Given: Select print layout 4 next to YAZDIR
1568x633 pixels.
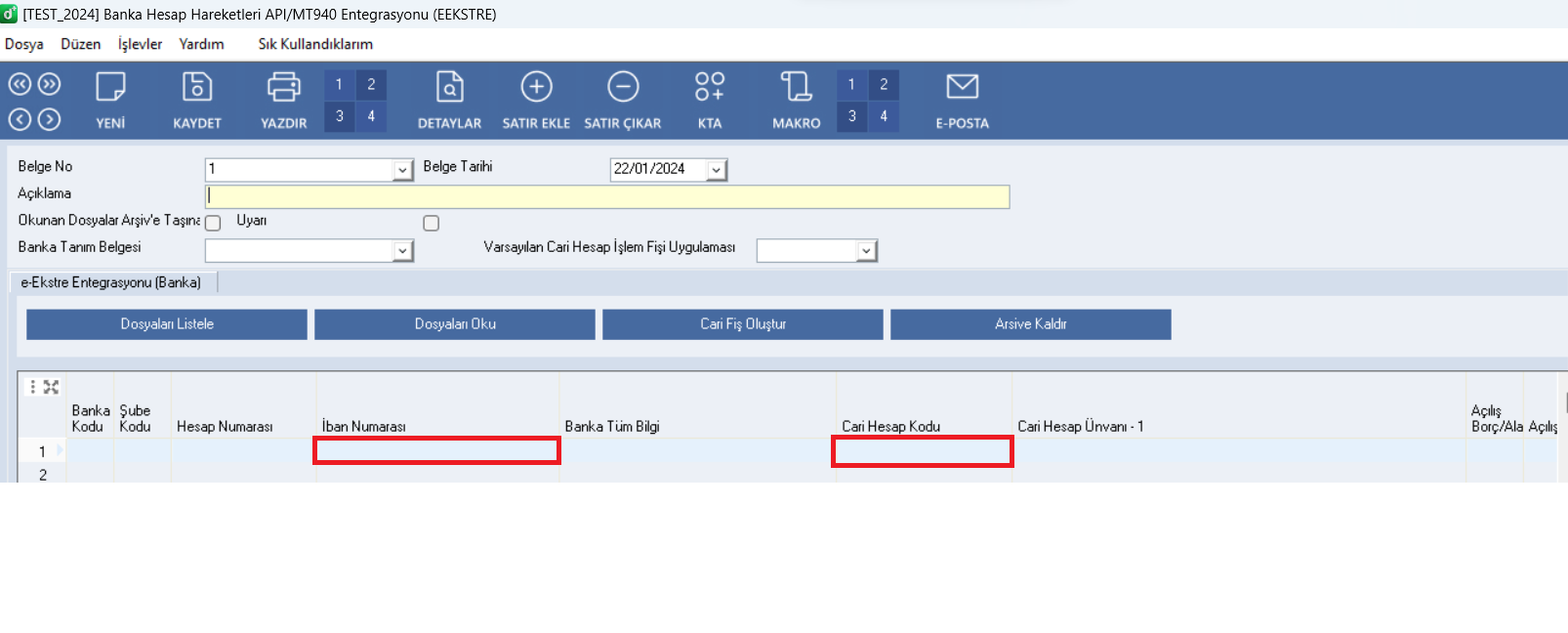Looking at the screenshot, I should [x=371, y=116].
